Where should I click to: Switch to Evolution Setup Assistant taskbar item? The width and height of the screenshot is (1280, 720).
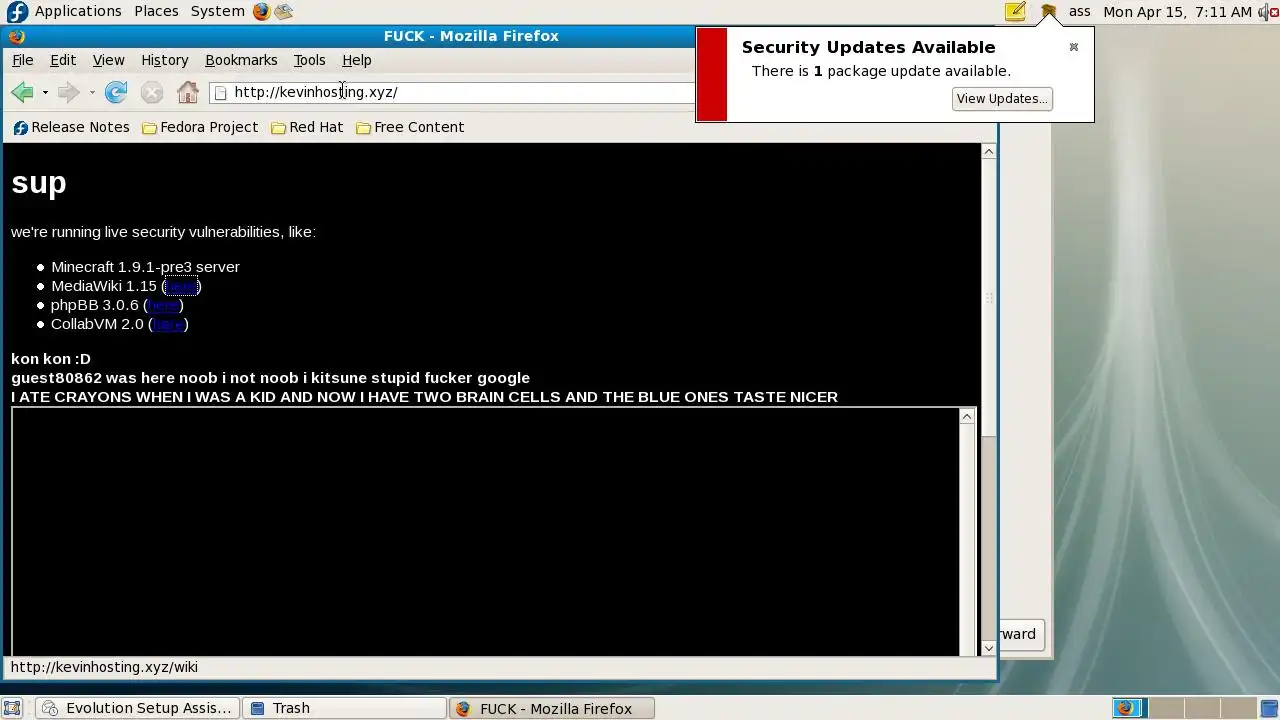138,708
